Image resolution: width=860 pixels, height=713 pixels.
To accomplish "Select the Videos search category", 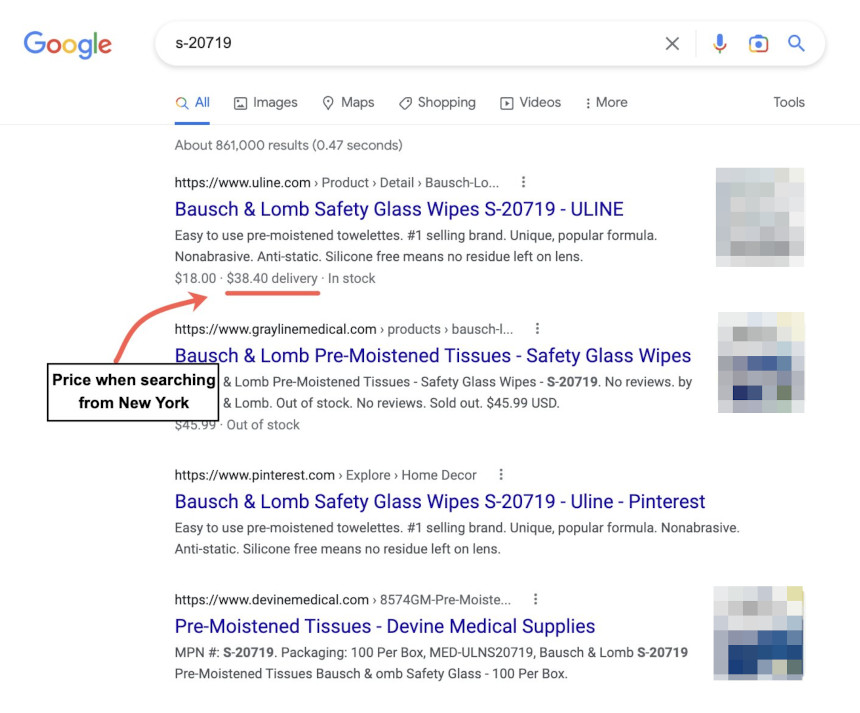I will 530,102.
